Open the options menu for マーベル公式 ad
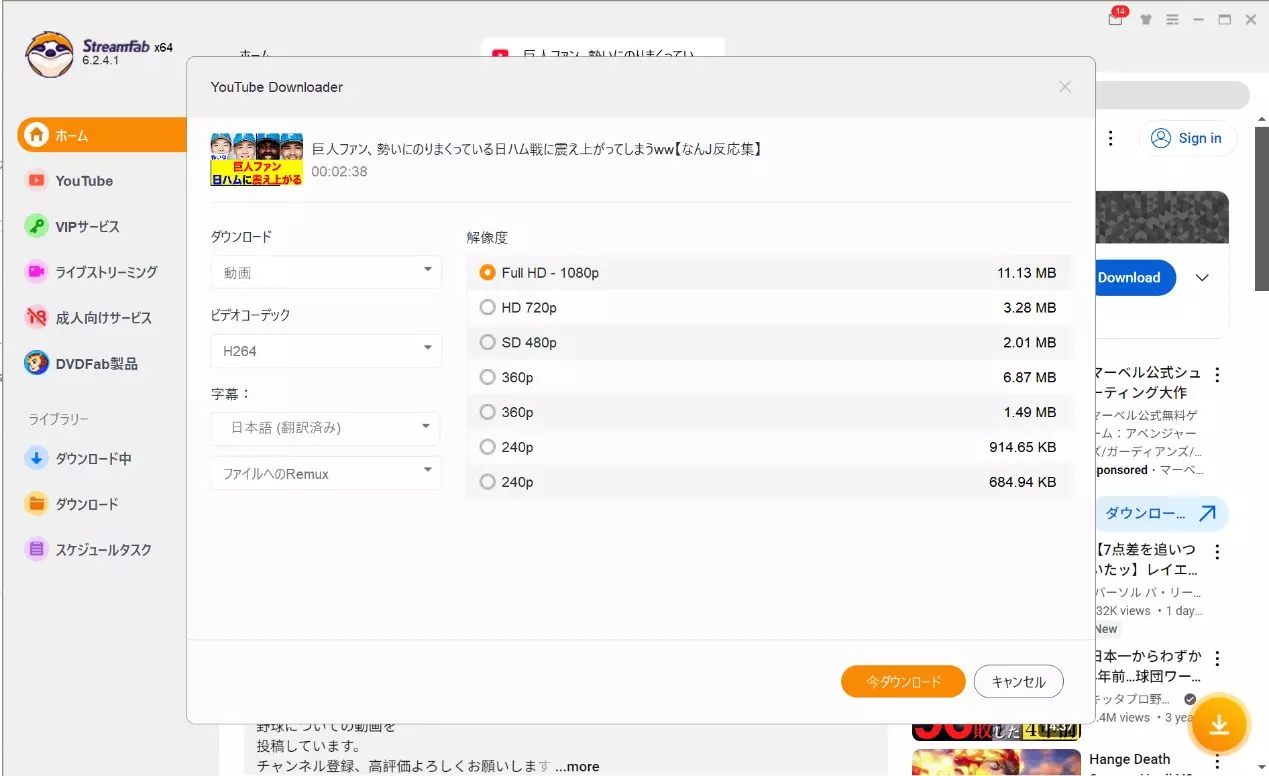This screenshot has height=776, width=1269. coord(1217,376)
